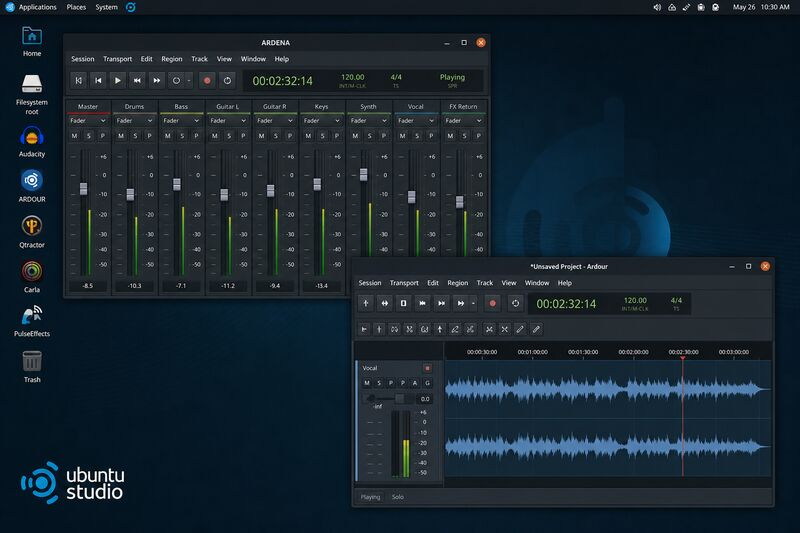Open the Synth channel Fader dropdown
The width and height of the screenshot is (800, 533).
click(x=368, y=121)
